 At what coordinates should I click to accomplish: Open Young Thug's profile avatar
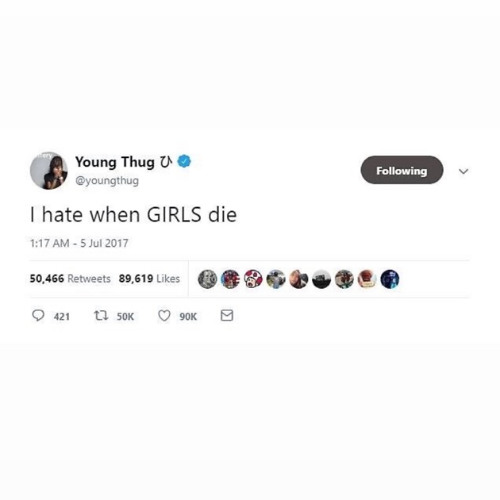49,171
